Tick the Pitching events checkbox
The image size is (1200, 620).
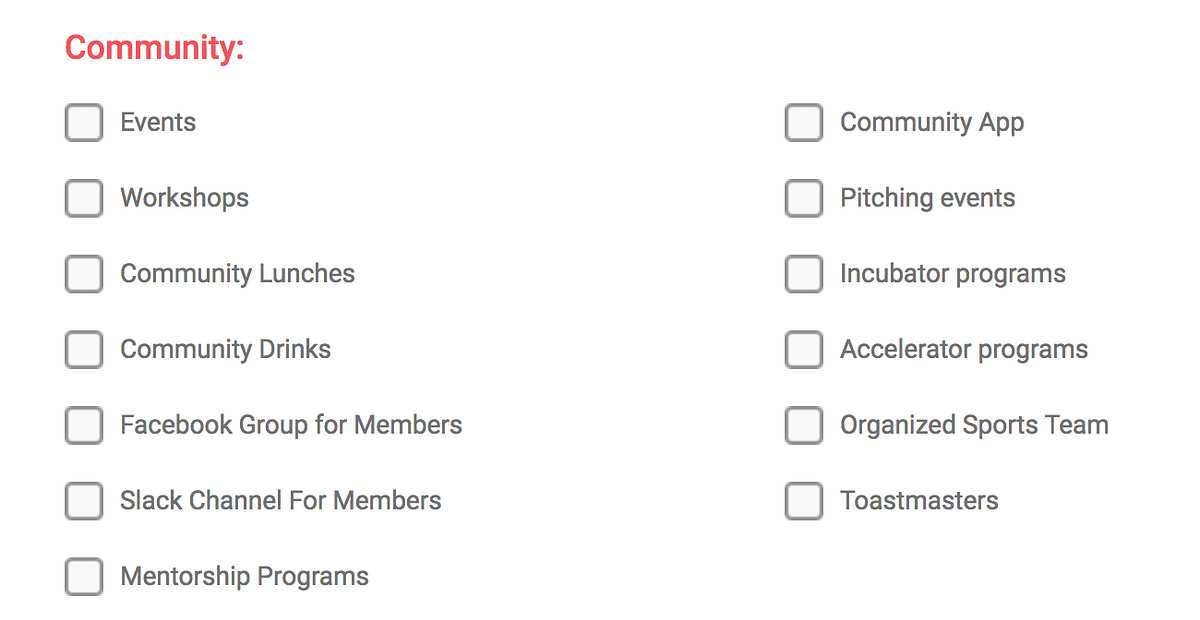(x=804, y=198)
